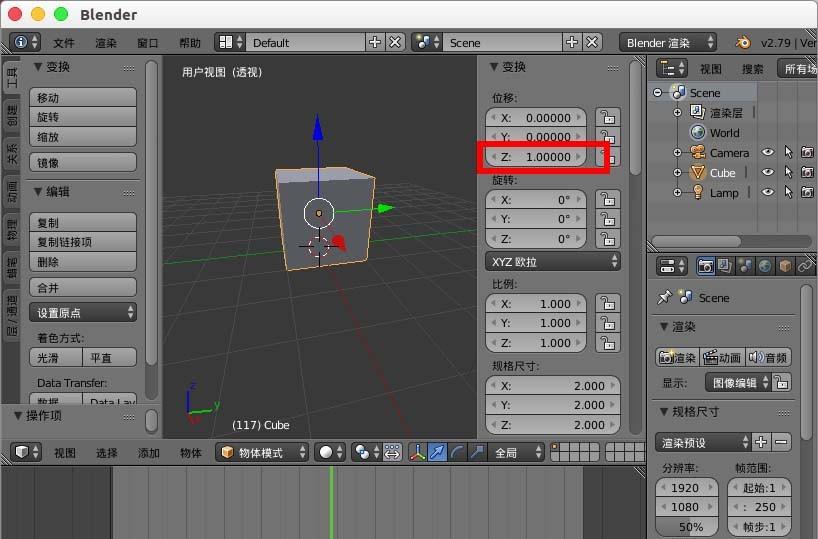Viewport: 818px width, 539px height.
Task: Open the 帮助 menu
Action: [190, 43]
